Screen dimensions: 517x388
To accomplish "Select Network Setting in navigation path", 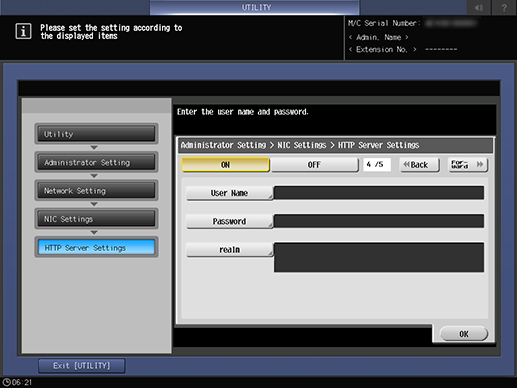I will (x=96, y=191).
